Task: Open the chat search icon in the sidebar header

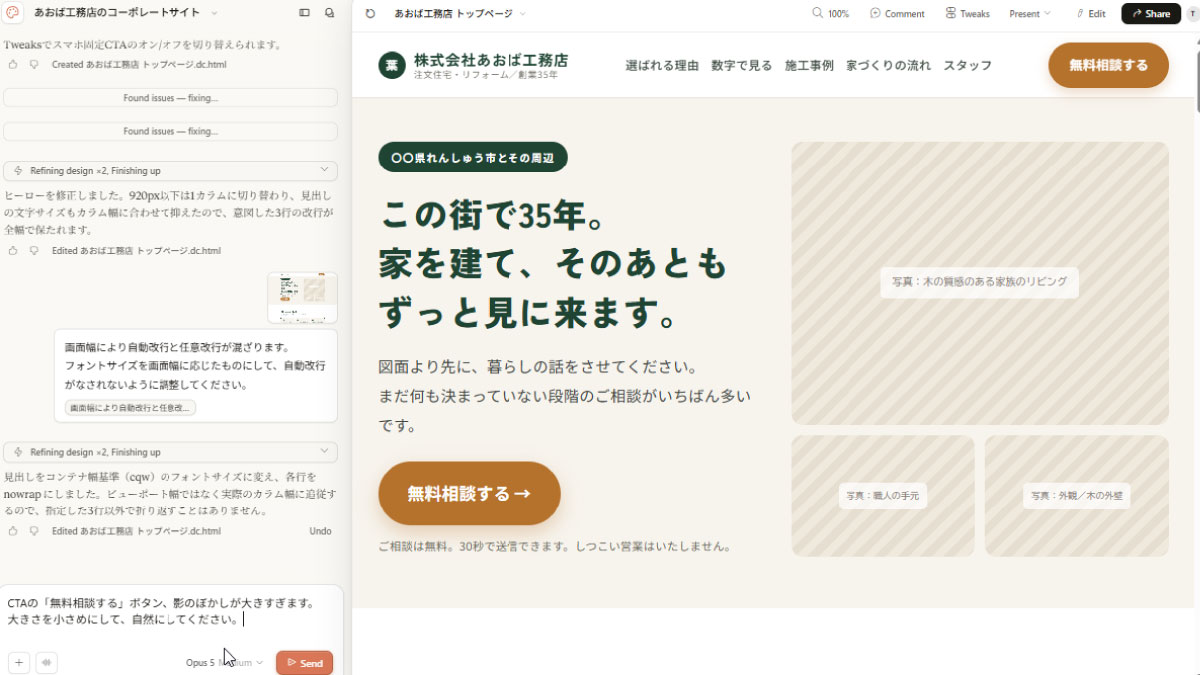Action: (329, 13)
